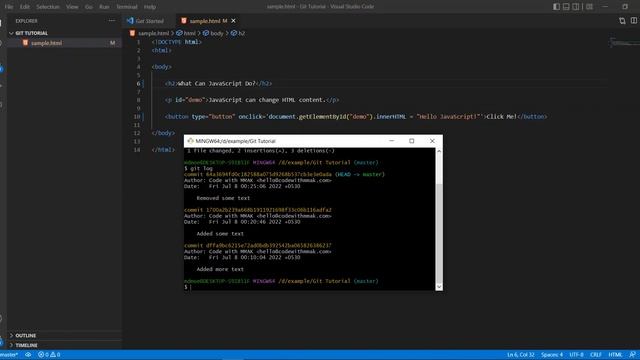Open the View menu
Viewport: 640px width, 360px height.
(72, 7)
